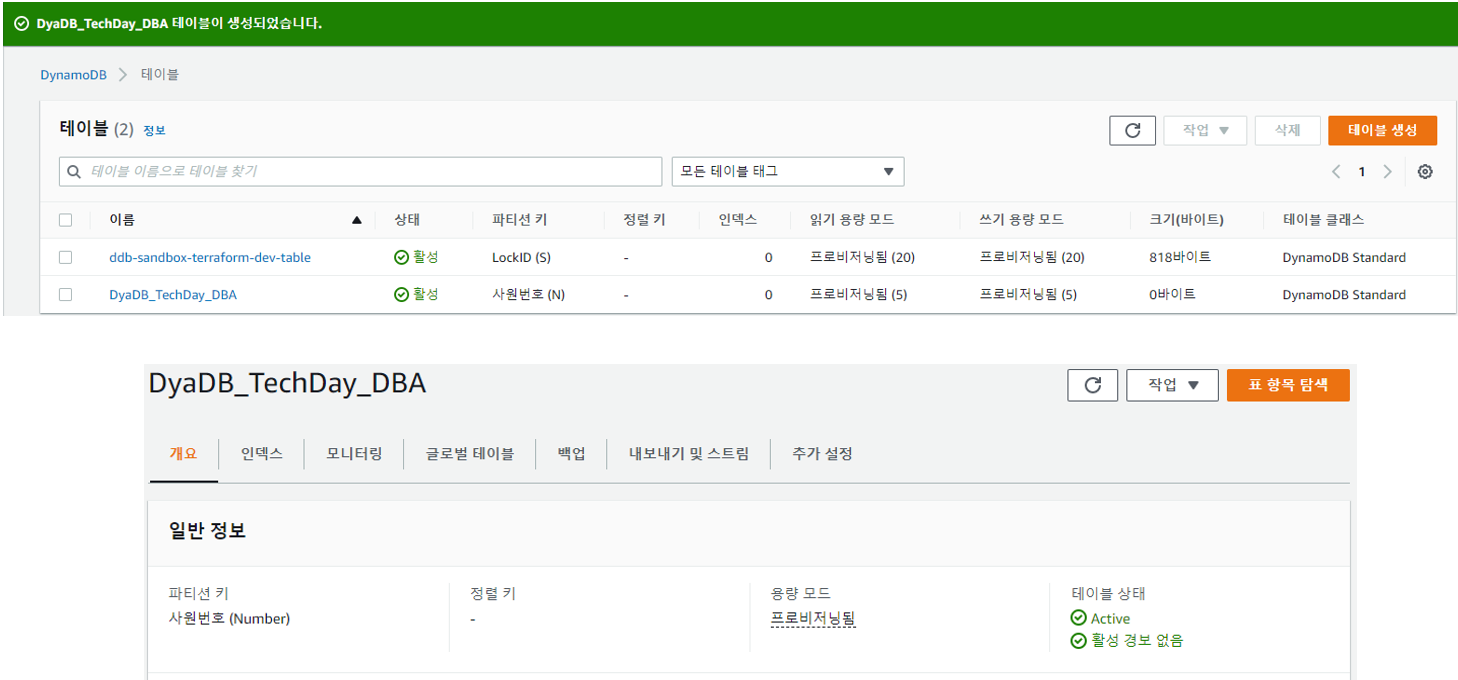Image resolution: width=1458 pixels, height=680 pixels.
Task: Refresh the DyaDB_TechDay_DBA details view
Action: pos(1092,384)
